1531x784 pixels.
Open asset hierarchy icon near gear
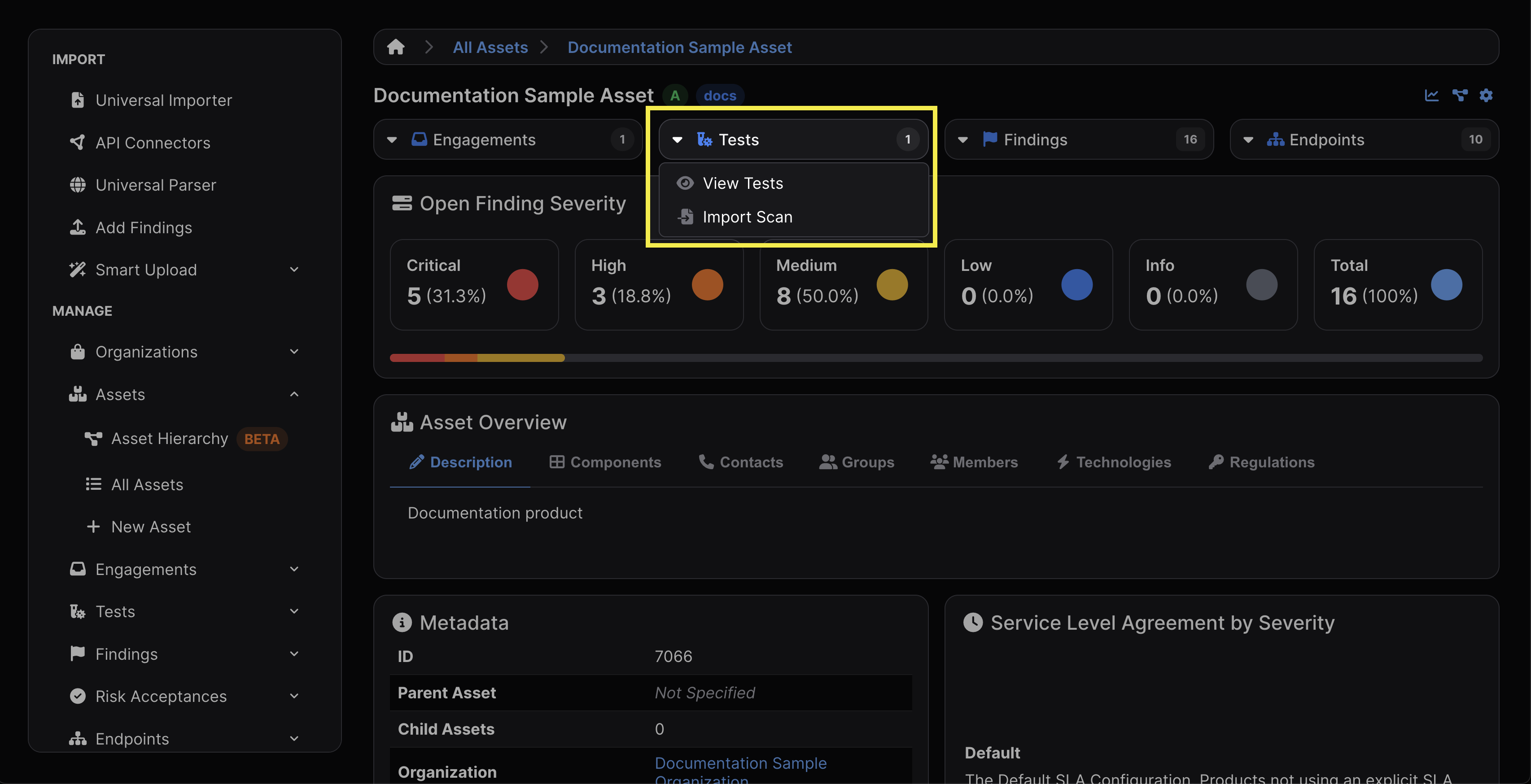point(1459,95)
